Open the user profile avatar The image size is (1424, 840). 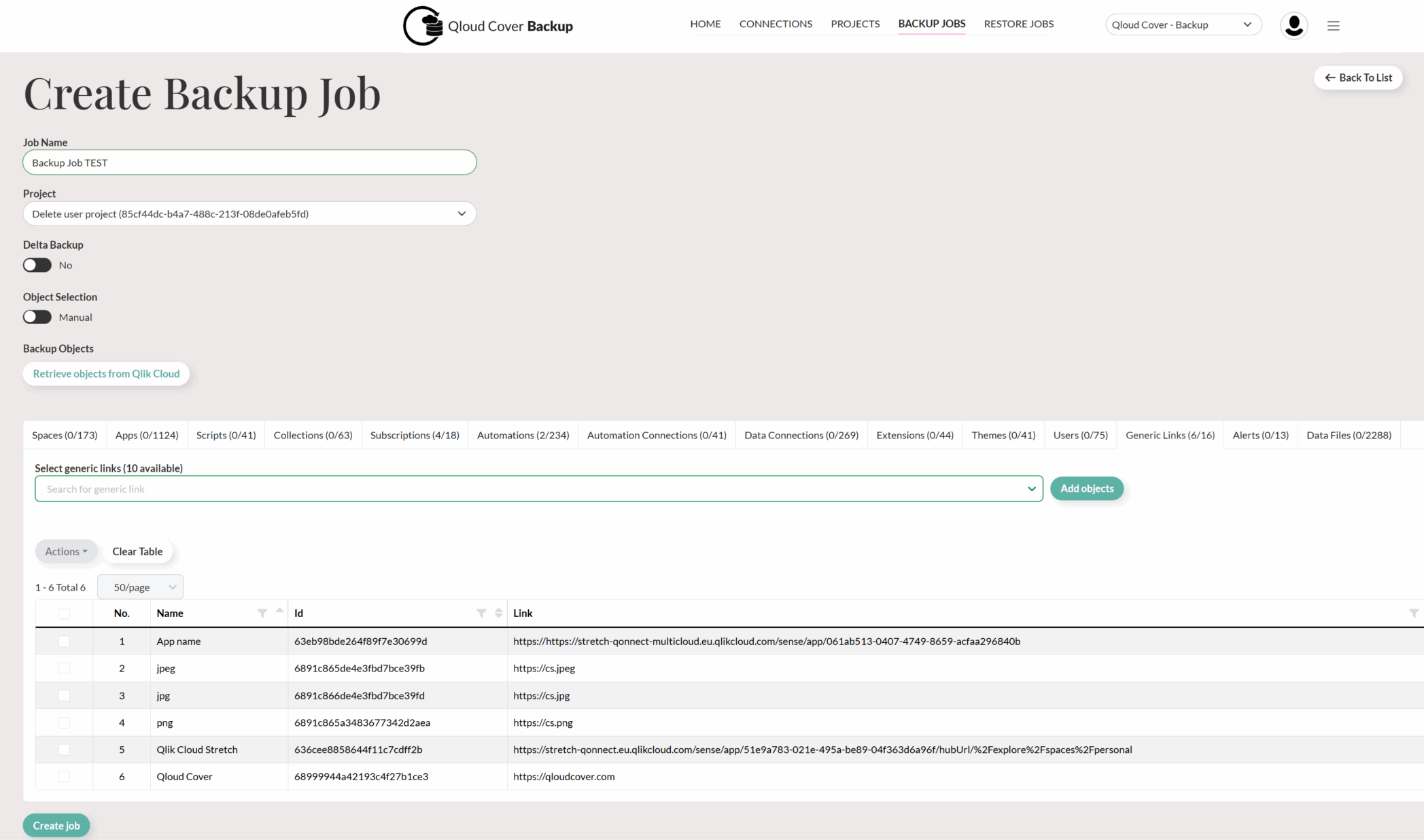click(x=1293, y=25)
